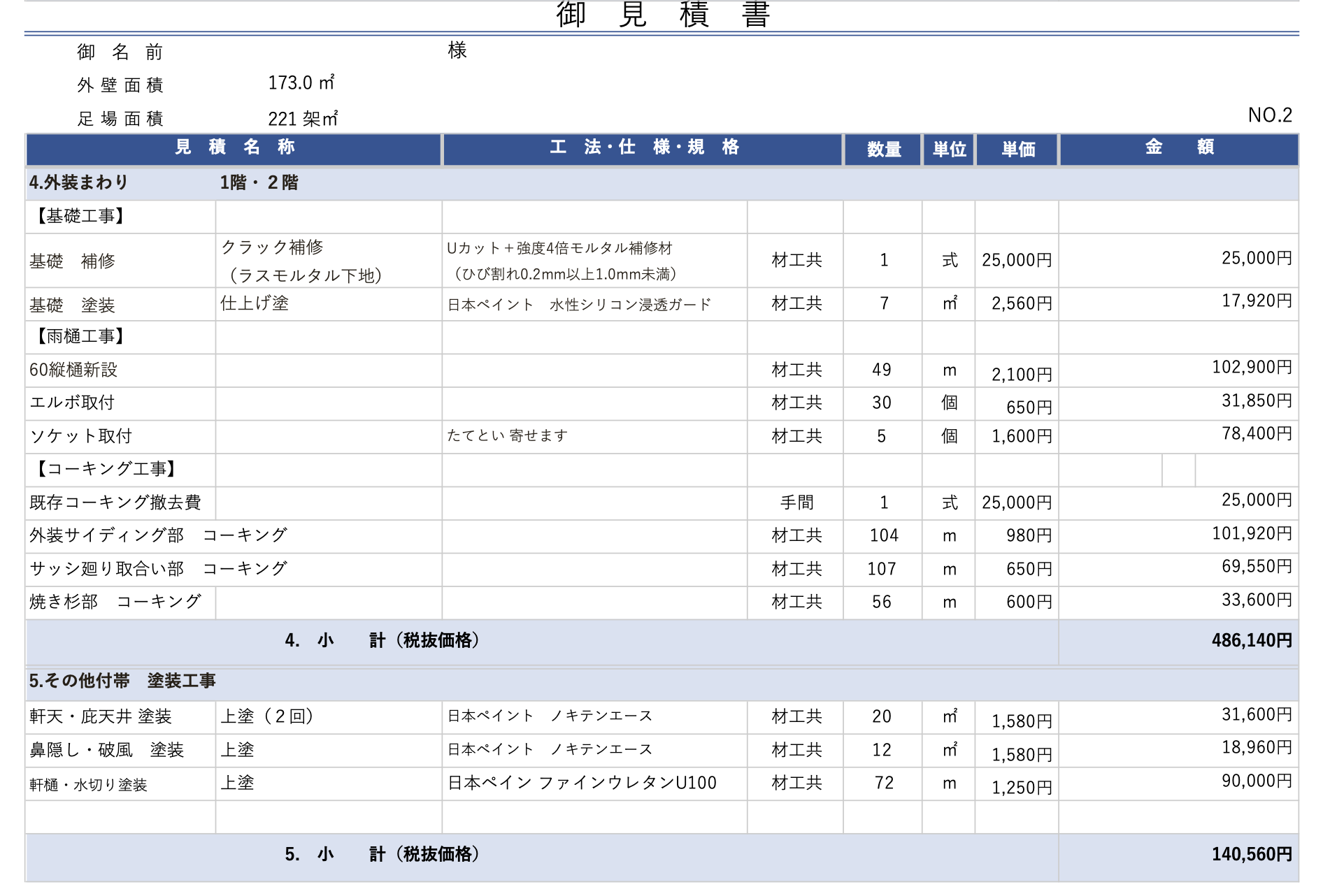Screen dimensions: 1323x896
Task: Click the subtotal 486,140円
Action: [1252, 641]
